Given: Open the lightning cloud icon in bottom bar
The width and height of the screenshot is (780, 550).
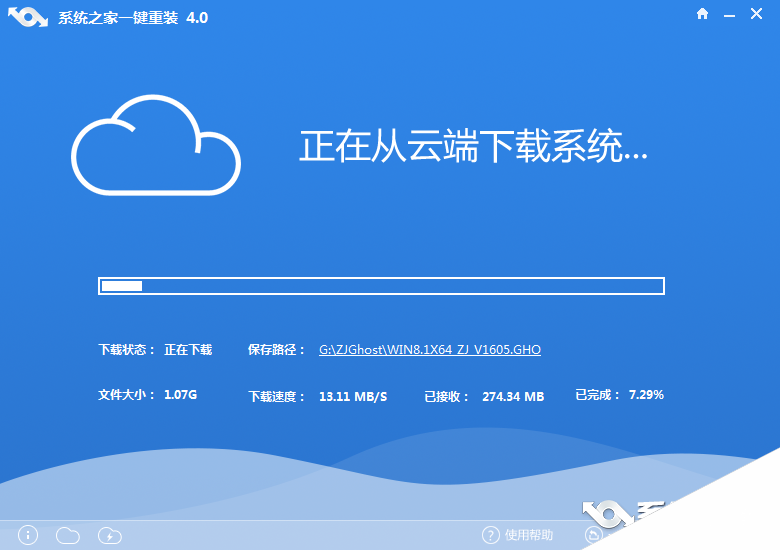Looking at the screenshot, I should [x=109, y=536].
